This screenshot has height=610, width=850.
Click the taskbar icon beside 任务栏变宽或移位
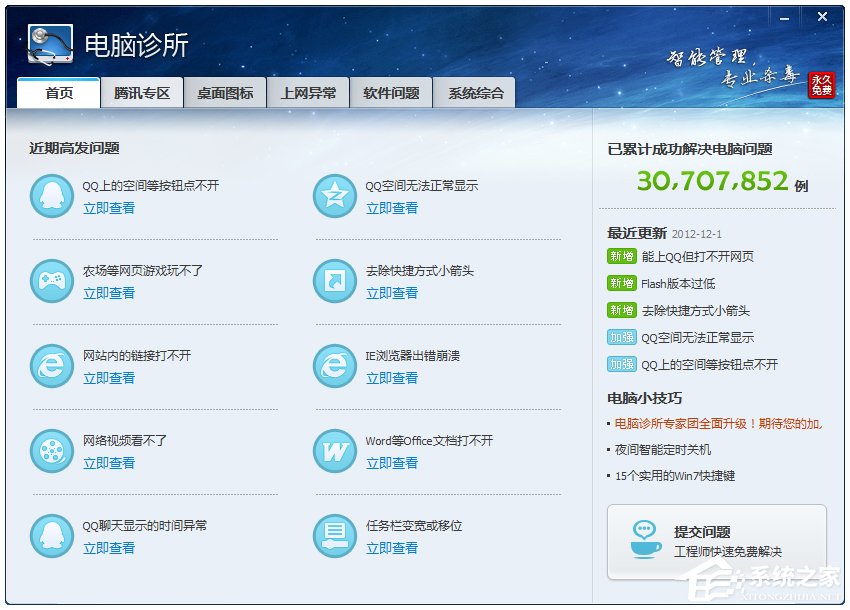[335, 535]
